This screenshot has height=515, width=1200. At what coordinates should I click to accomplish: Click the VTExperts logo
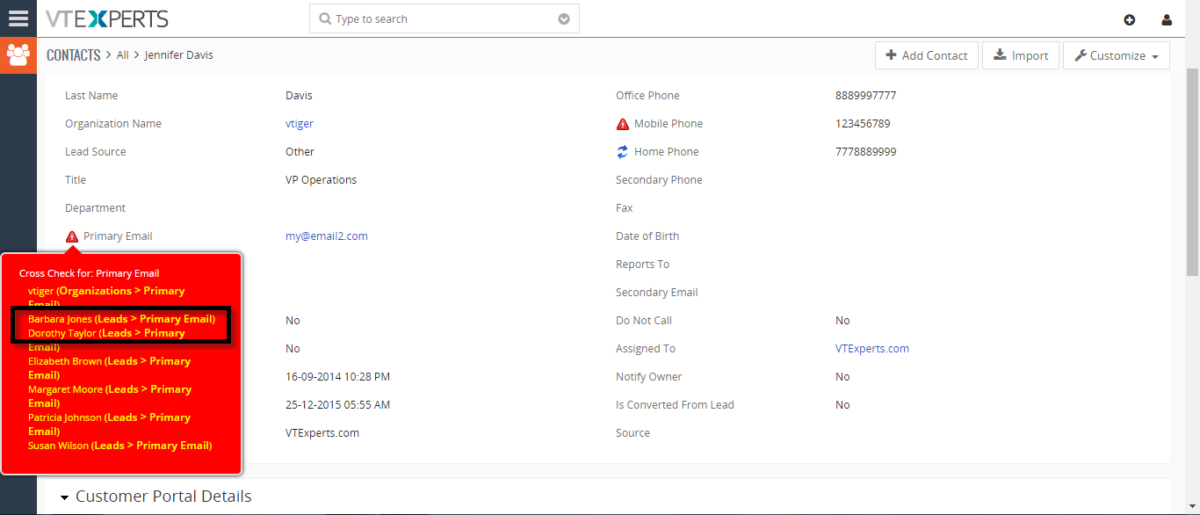(x=107, y=19)
